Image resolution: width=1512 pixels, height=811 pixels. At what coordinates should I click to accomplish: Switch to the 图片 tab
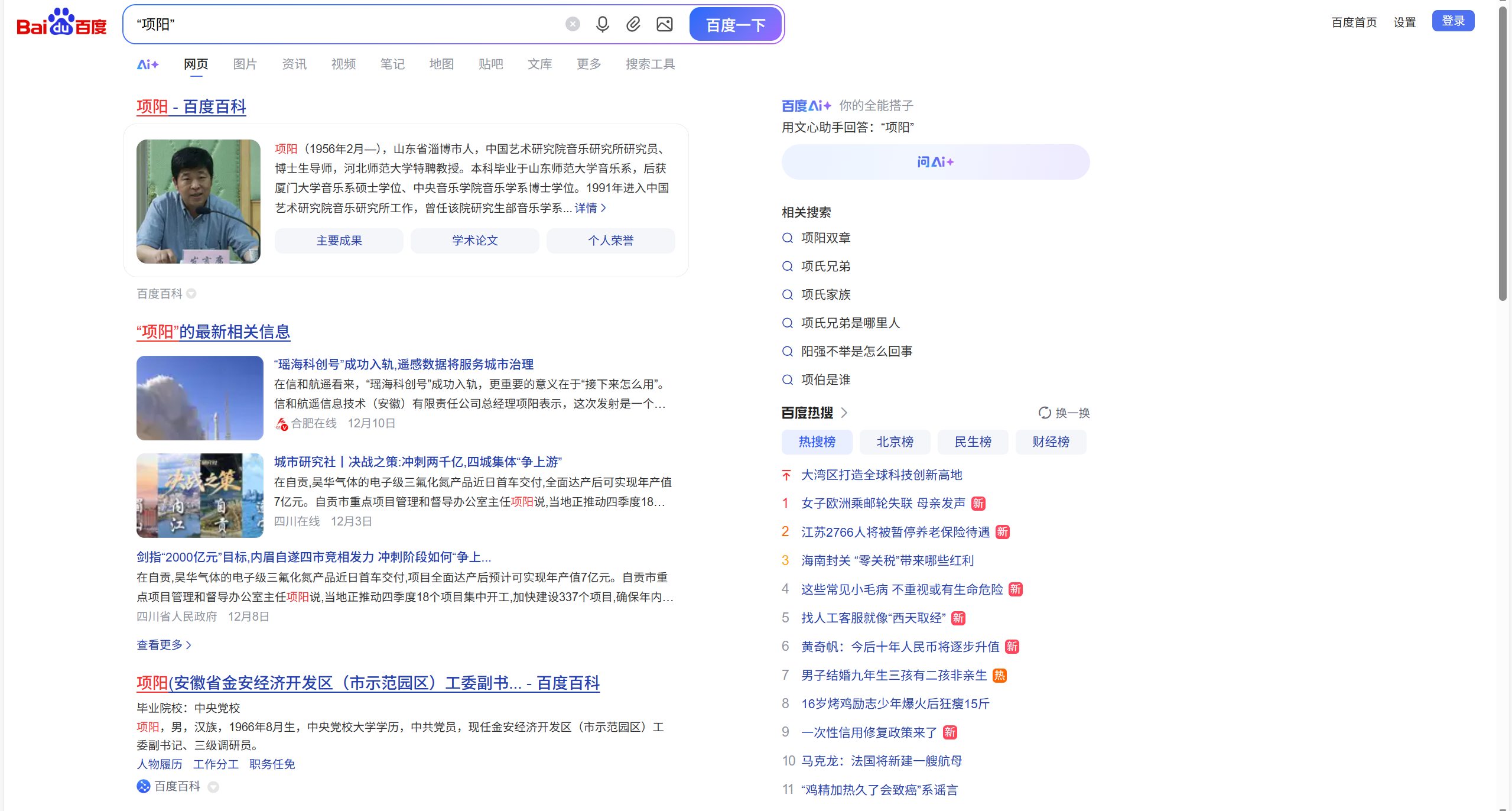[x=245, y=64]
